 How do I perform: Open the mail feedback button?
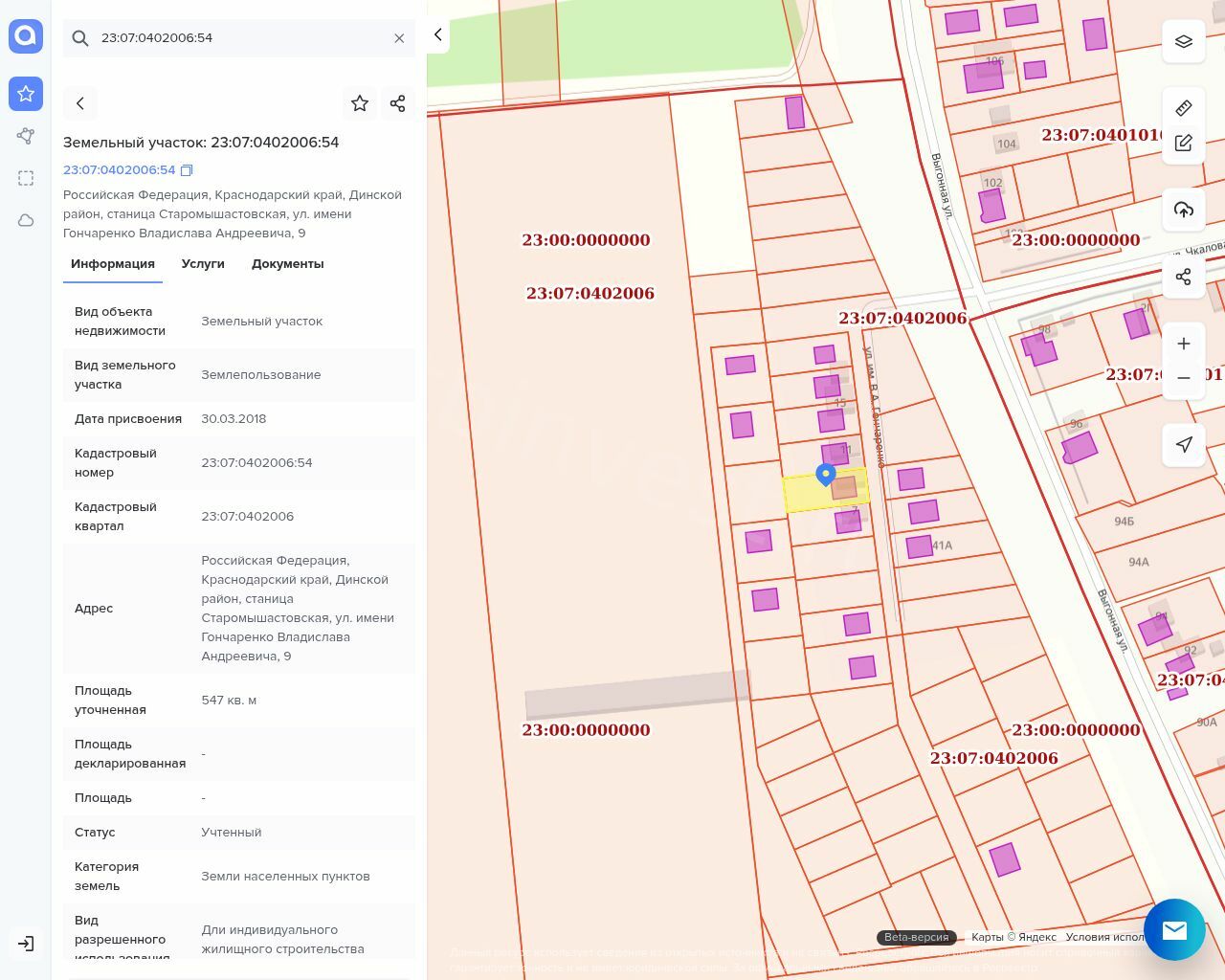pyautogui.click(x=1174, y=929)
